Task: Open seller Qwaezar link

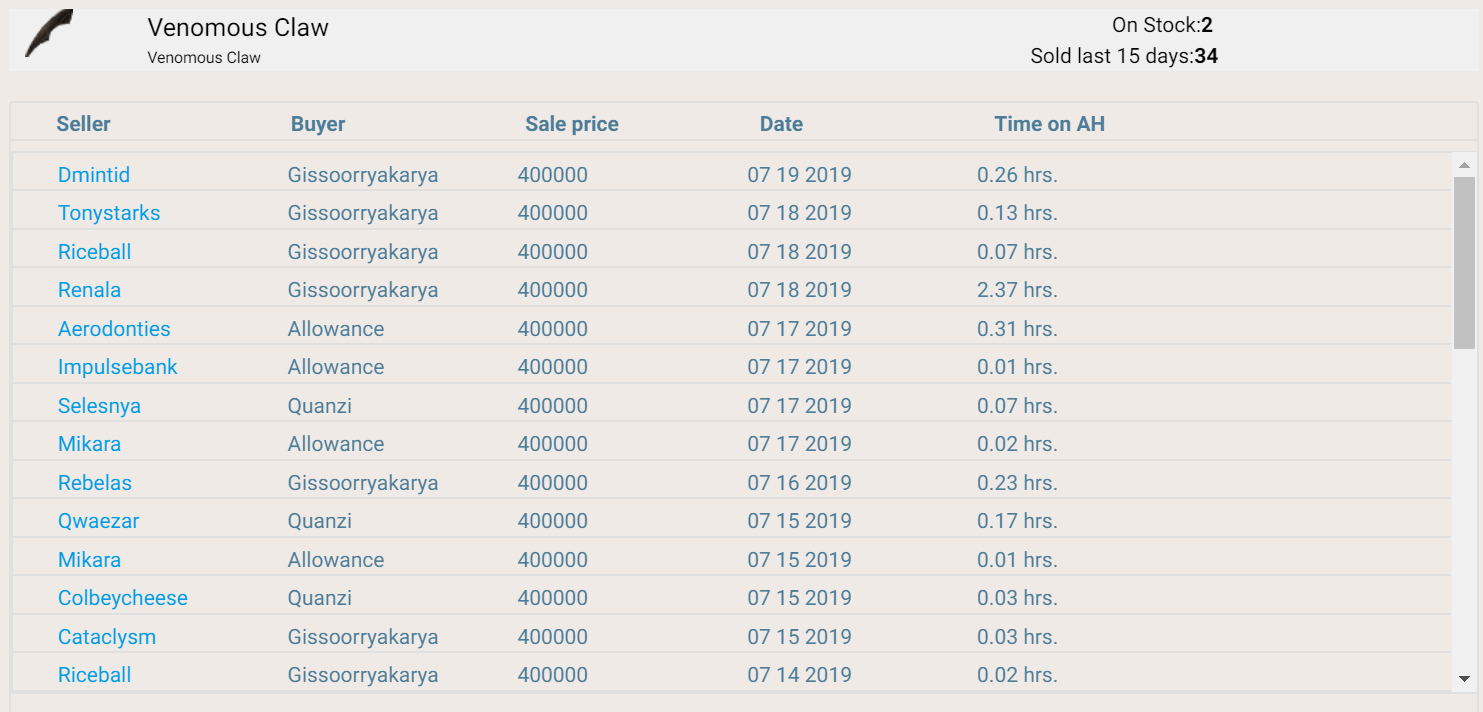Action: coord(99,521)
